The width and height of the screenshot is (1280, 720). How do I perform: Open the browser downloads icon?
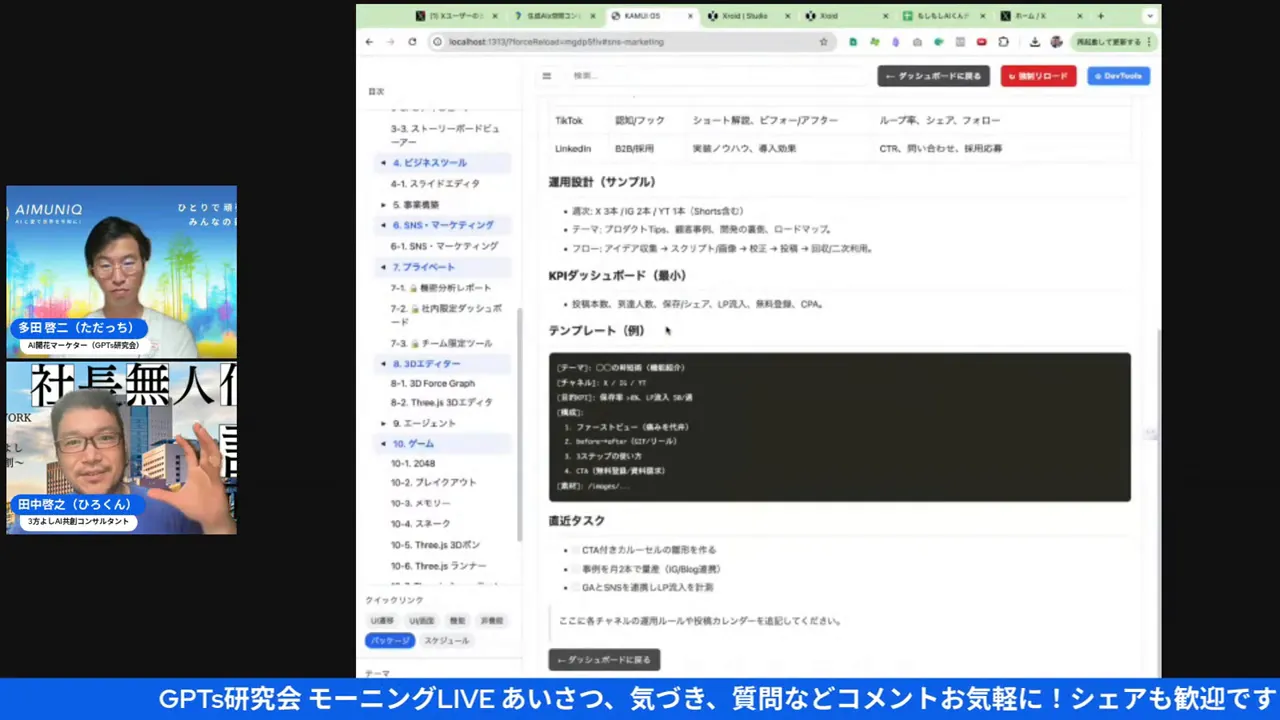[x=1034, y=42]
